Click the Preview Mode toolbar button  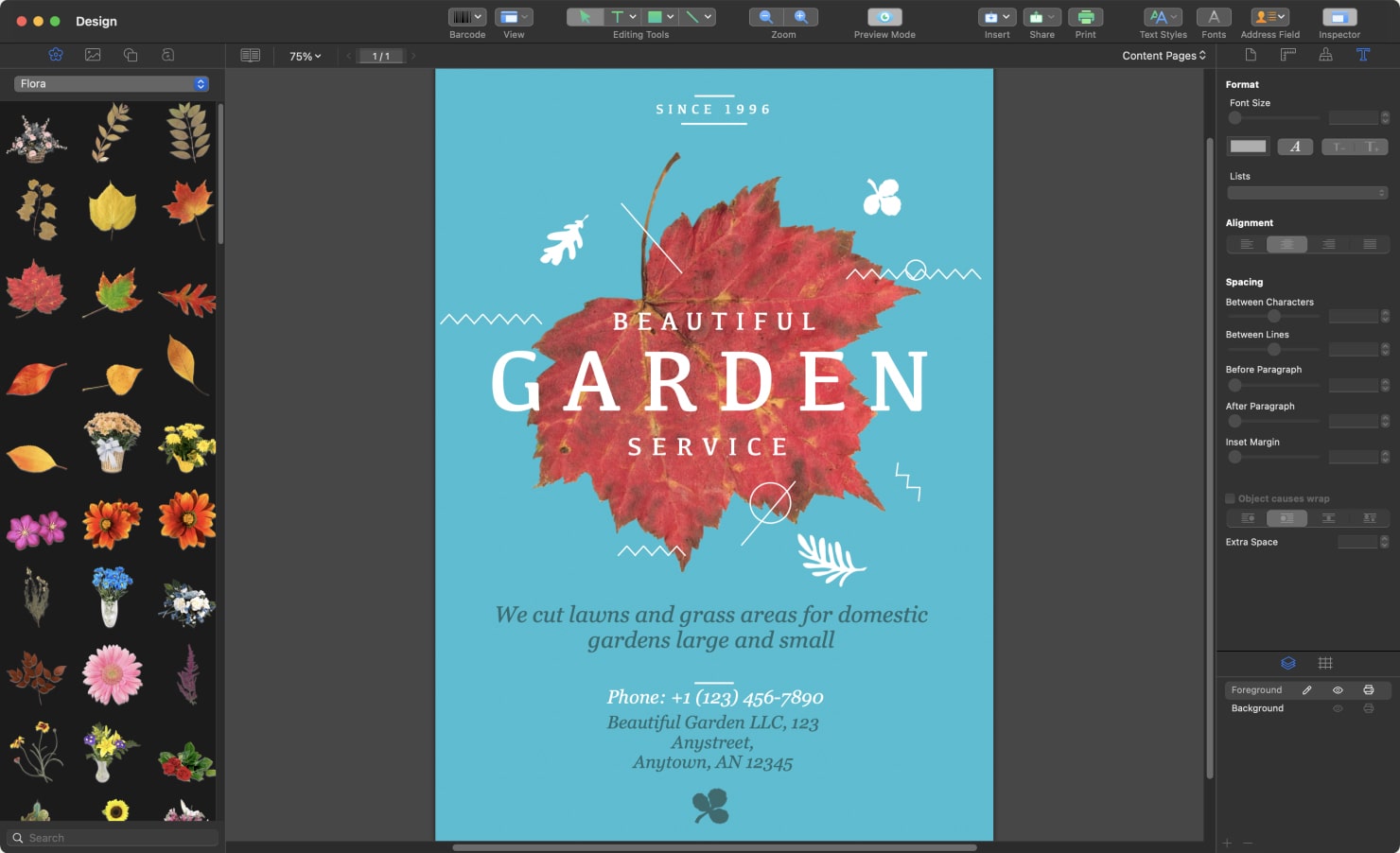[883, 16]
